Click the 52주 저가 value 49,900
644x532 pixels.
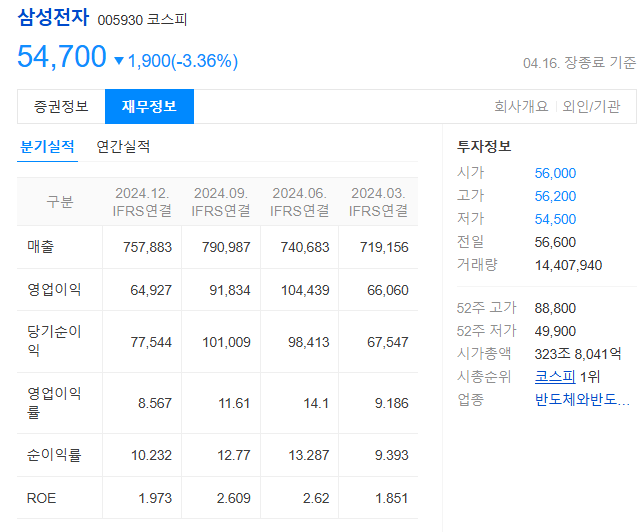tap(555, 331)
